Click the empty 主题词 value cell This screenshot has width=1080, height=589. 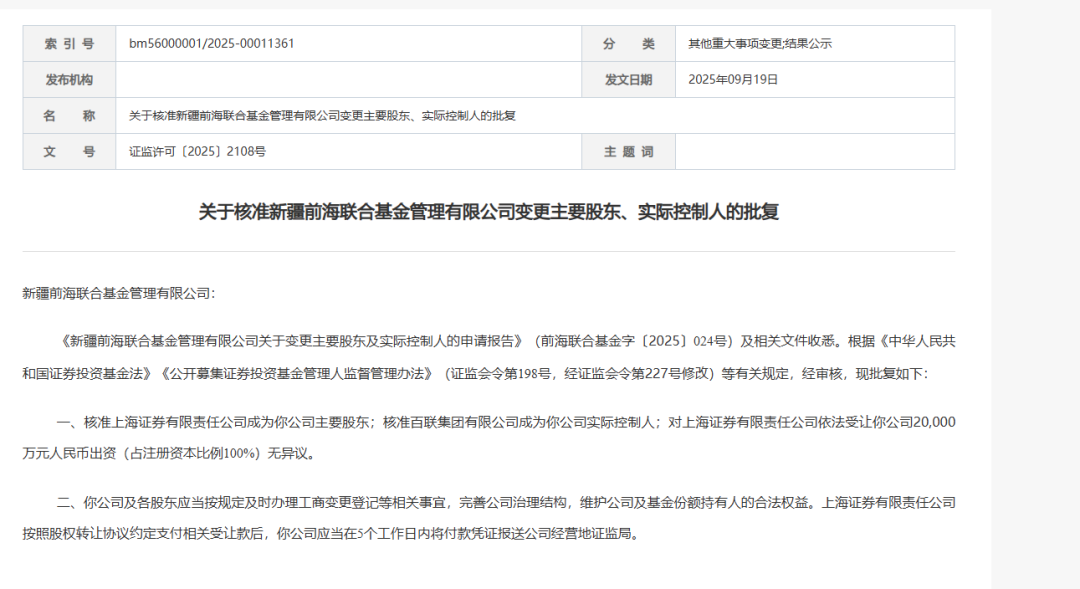815,152
